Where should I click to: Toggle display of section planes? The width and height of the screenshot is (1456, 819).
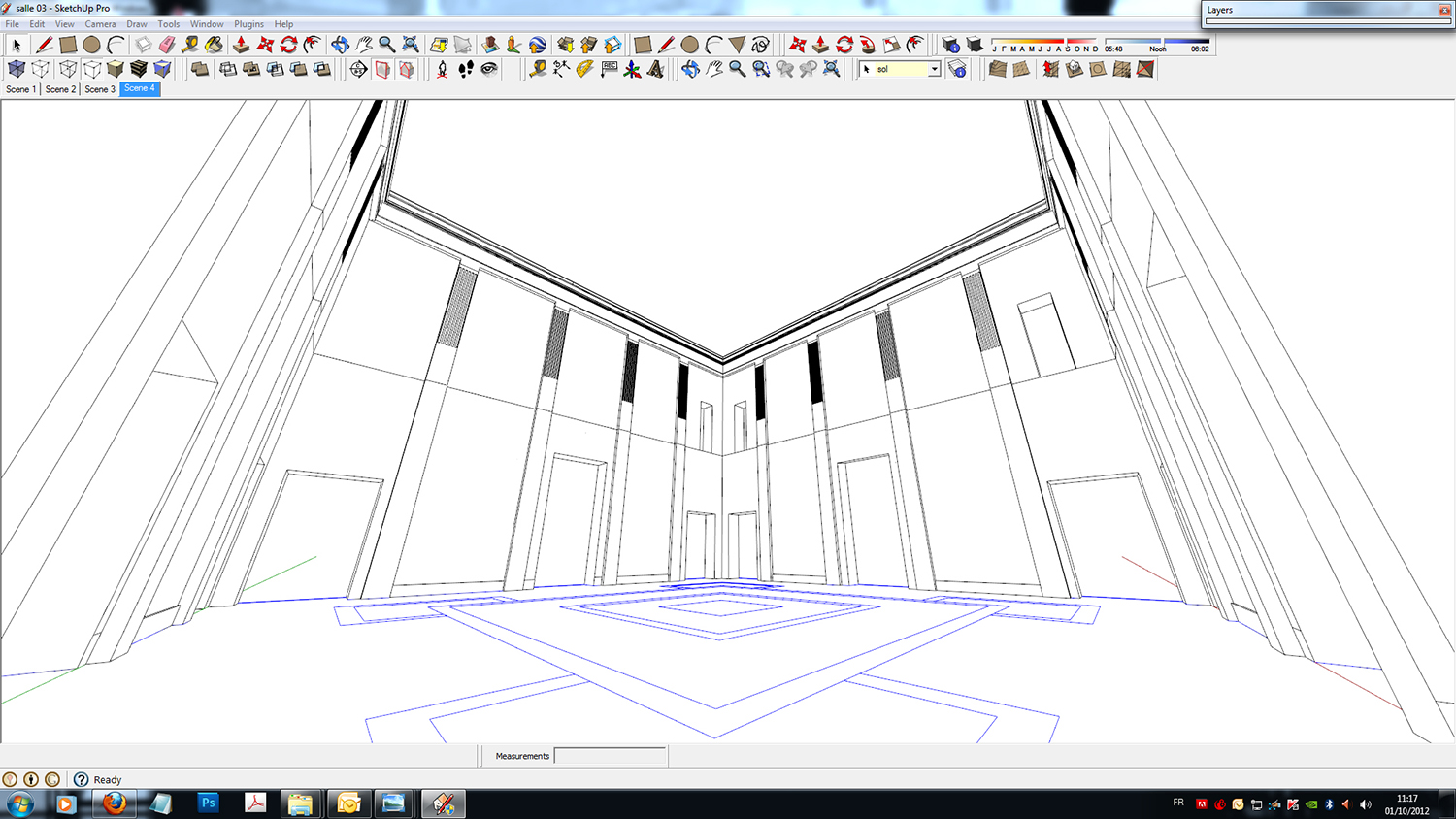coord(382,69)
